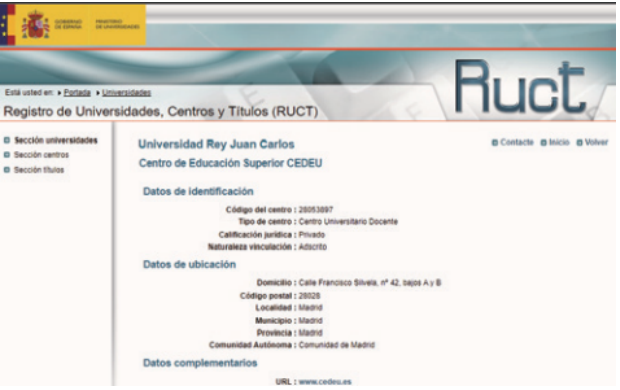Click the Spanish government coat of arms logo
This screenshot has height=390, width=620.
(36, 25)
